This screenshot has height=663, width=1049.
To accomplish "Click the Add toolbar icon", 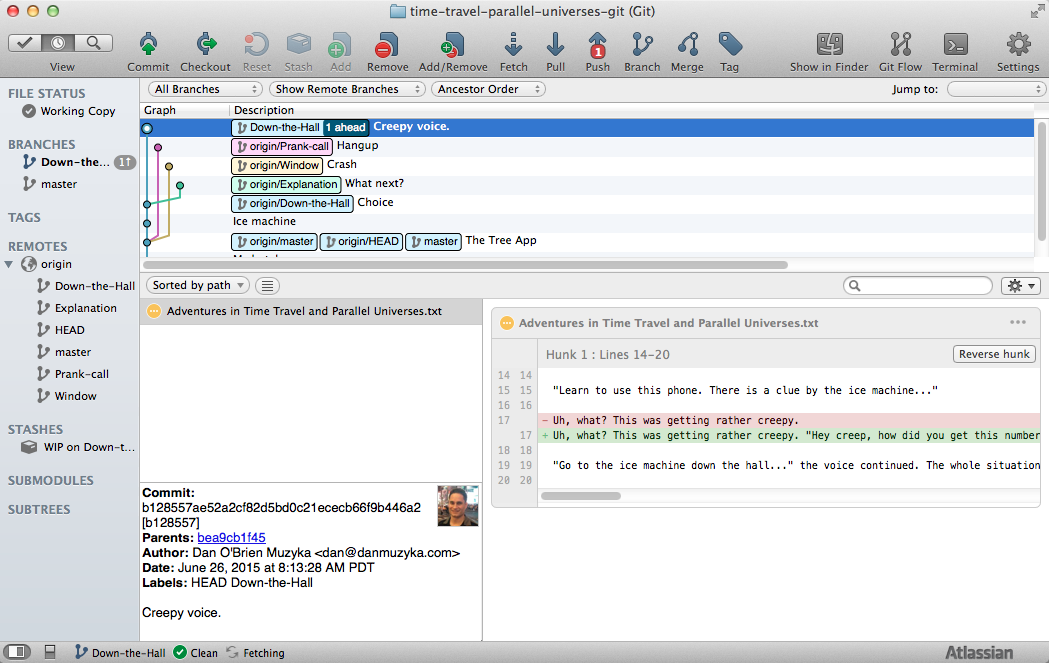I will click(340, 45).
